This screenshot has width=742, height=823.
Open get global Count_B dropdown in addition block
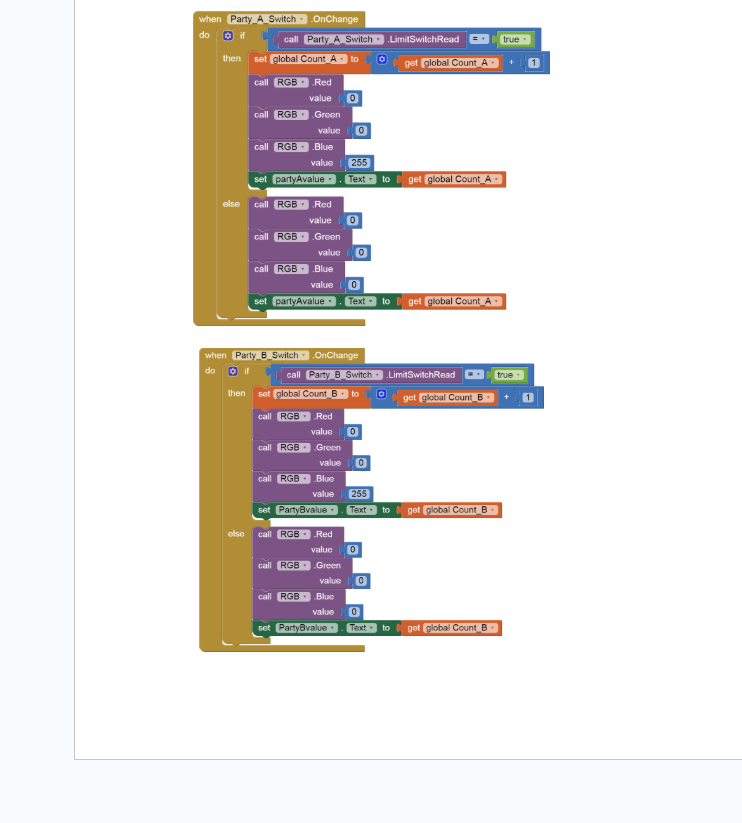click(456, 398)
